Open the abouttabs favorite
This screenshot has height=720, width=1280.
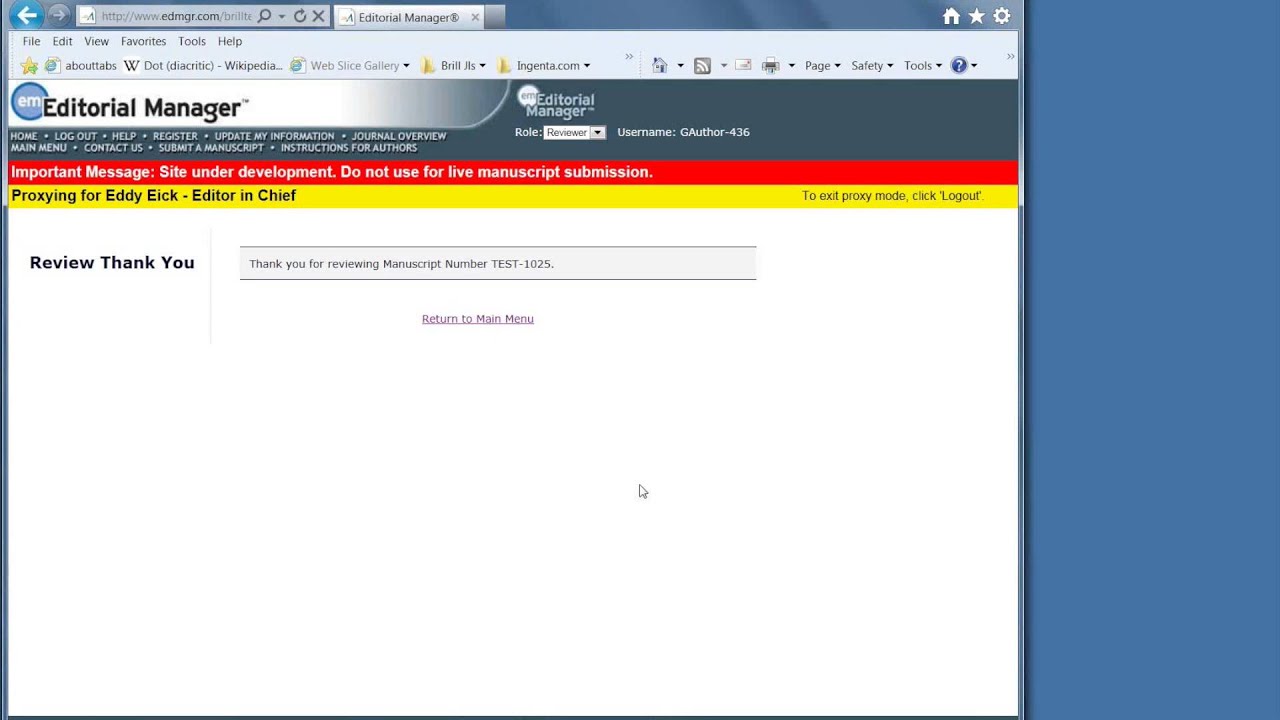pos(80,66)
